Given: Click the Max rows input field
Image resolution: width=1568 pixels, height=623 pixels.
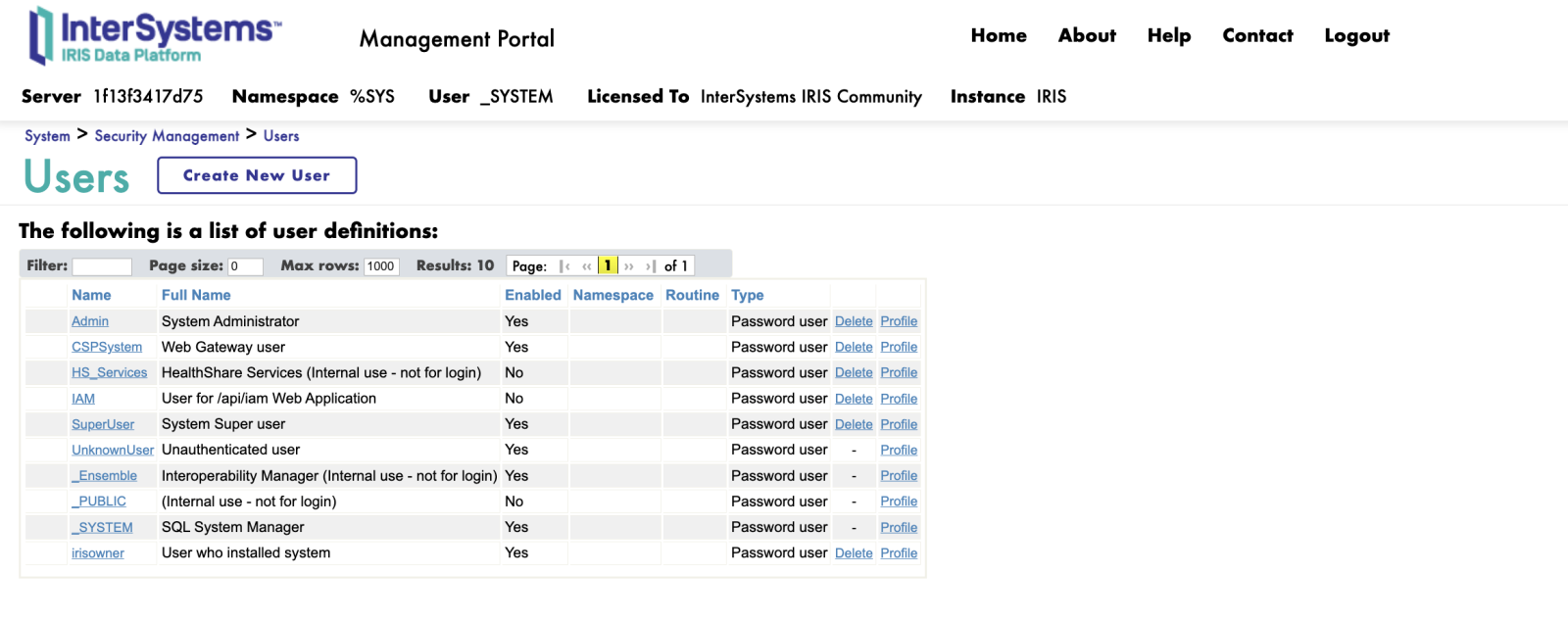Looking at the screenshot, I should 381,266.
